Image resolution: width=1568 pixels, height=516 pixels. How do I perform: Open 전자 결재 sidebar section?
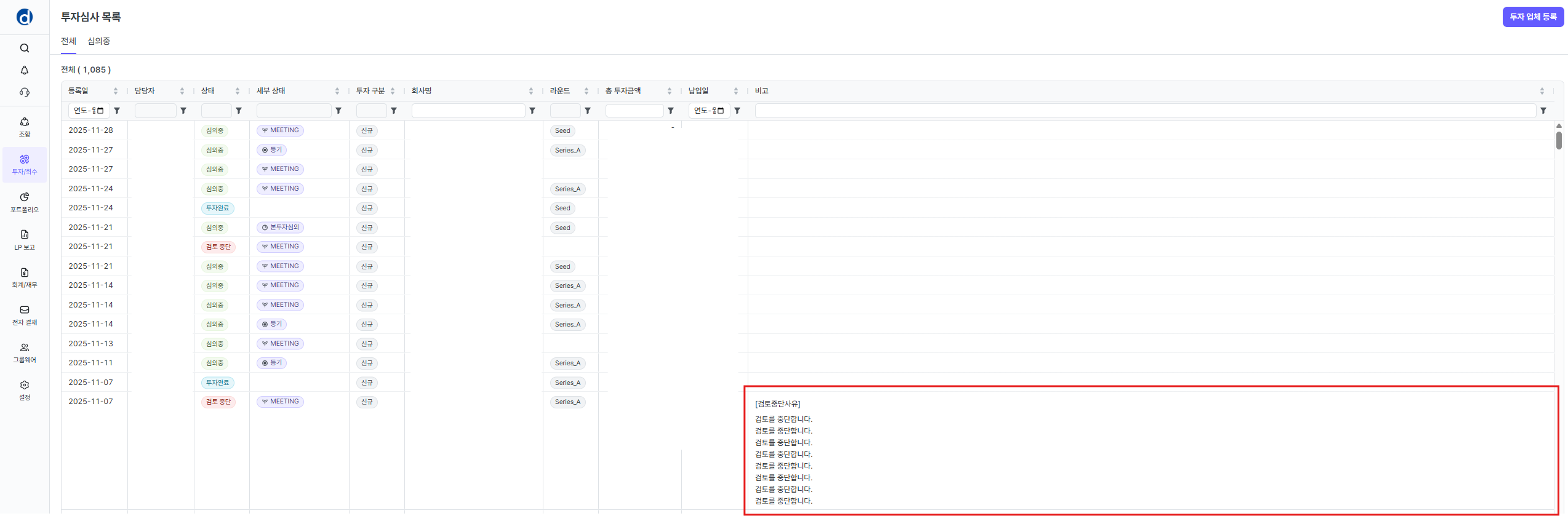click(x=25, y=314)
